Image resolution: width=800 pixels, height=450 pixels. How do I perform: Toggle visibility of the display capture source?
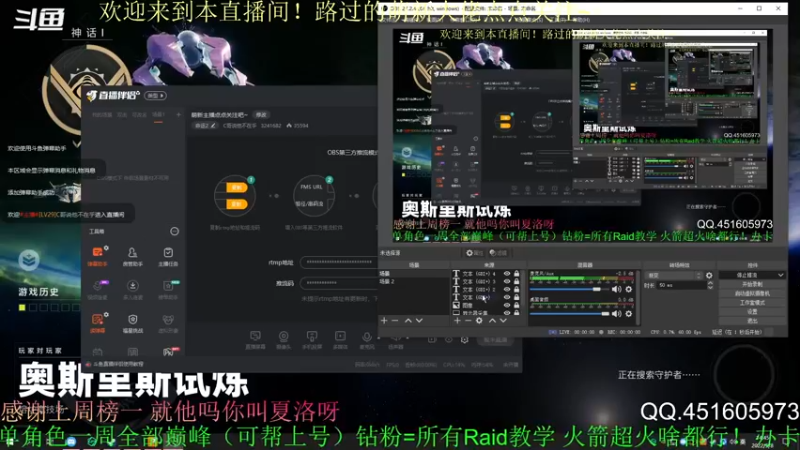point(507,313)
